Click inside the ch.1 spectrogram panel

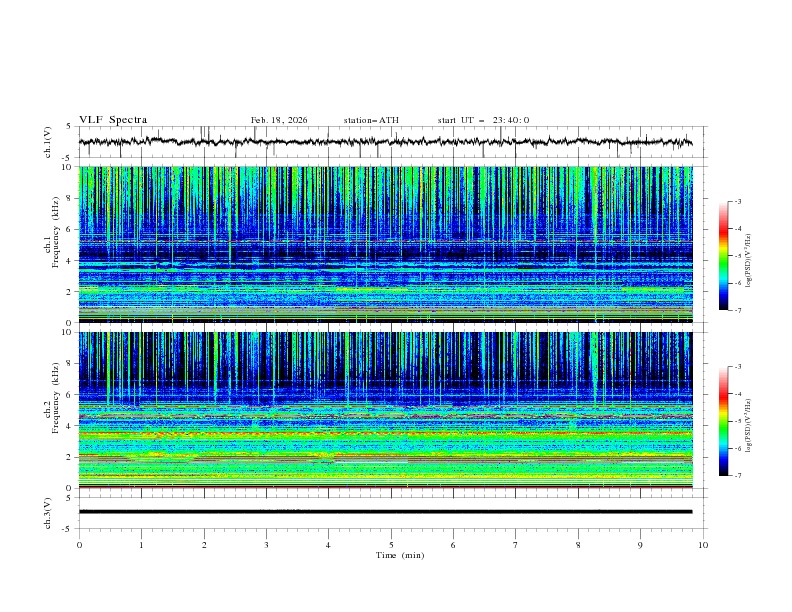(x=390, y=245)
